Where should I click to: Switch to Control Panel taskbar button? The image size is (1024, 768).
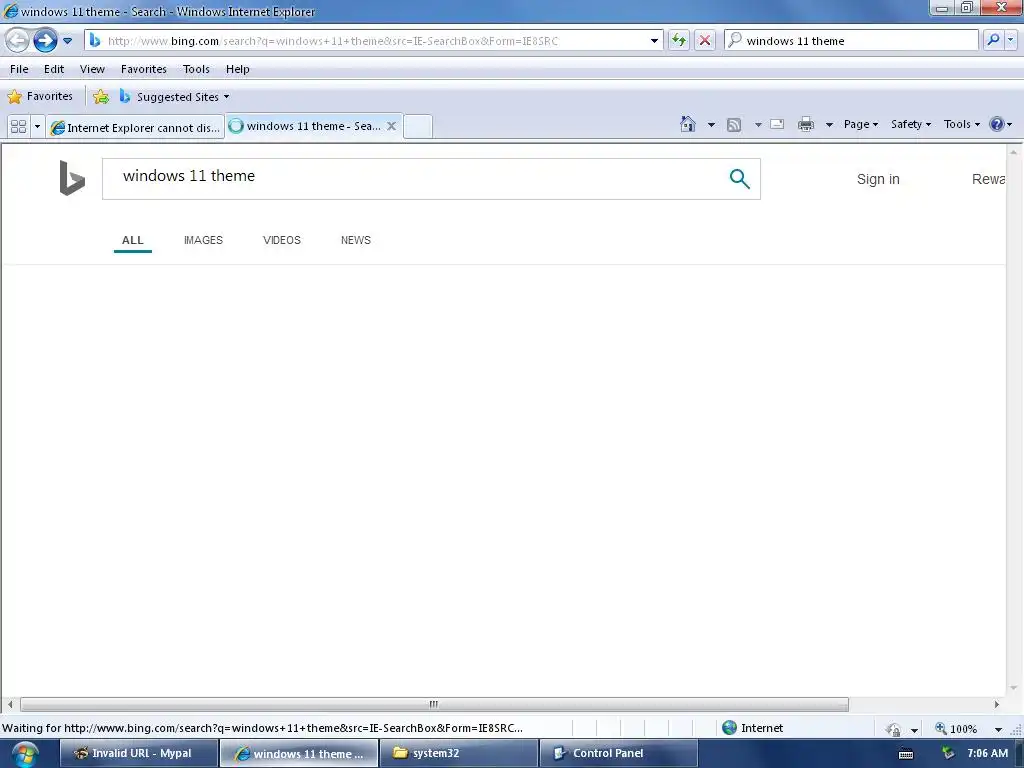pos(618,753)
